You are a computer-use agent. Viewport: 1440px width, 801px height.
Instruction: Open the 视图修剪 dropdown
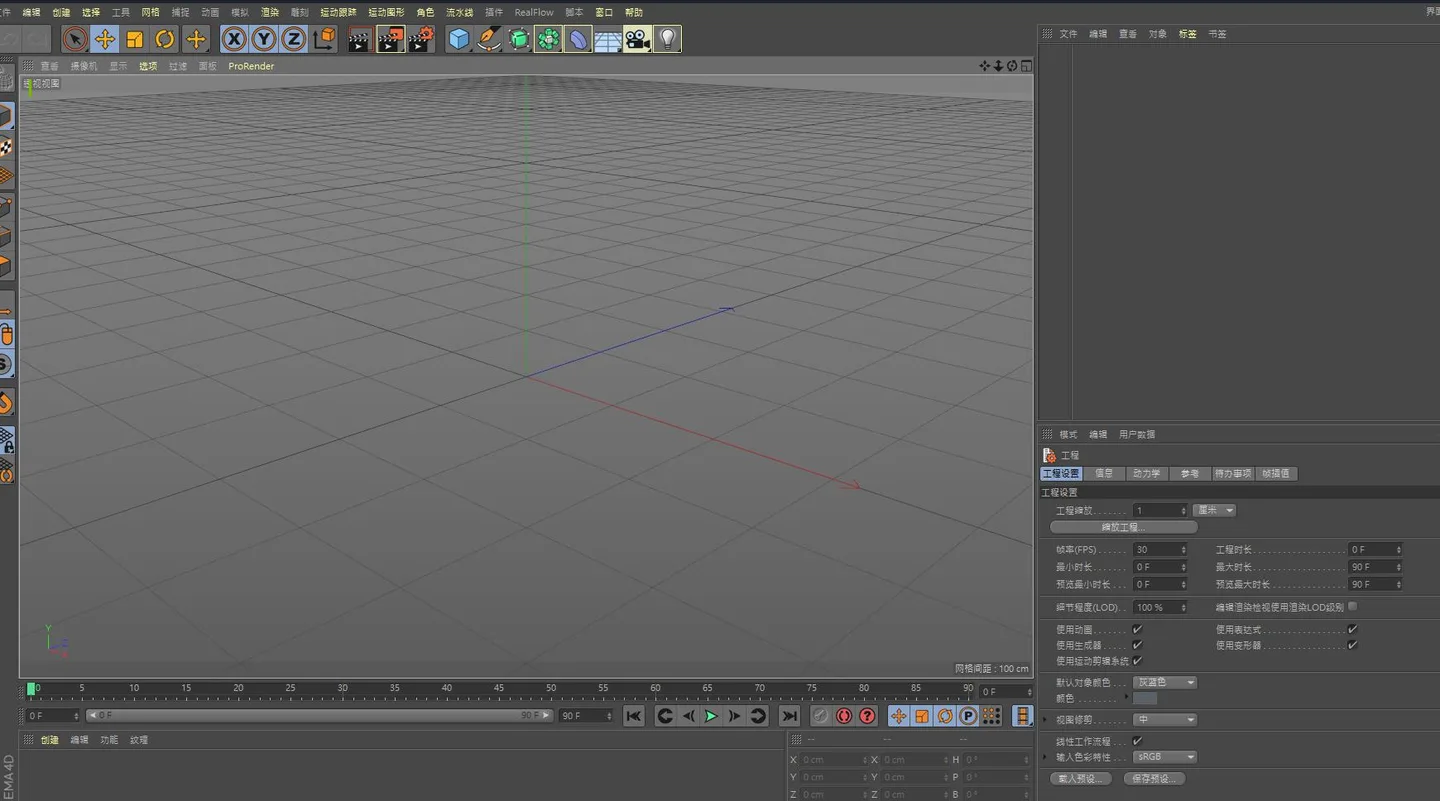(x=1165, y=720)
